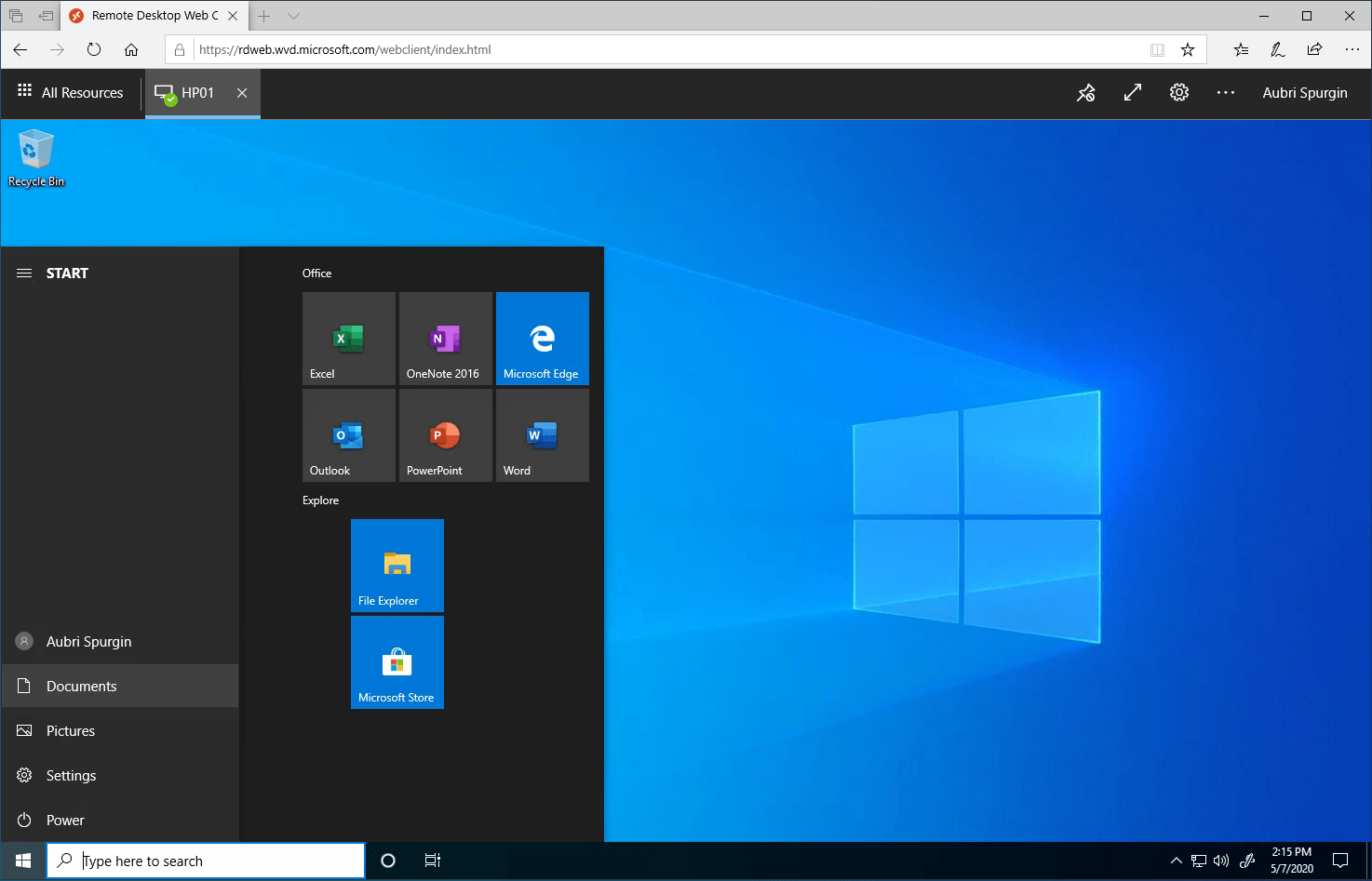
Task: Toggle reading view in the address bar
Action: tap(1157, 50)
